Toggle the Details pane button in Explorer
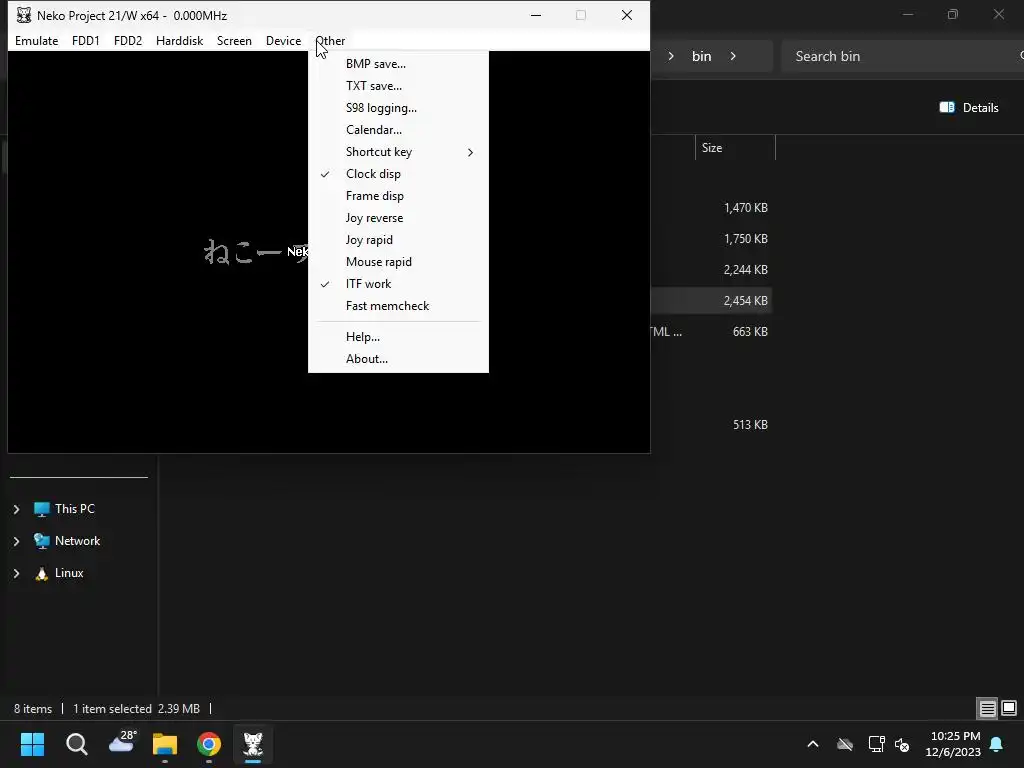1024x768 pixels. [x=968, y=108]
